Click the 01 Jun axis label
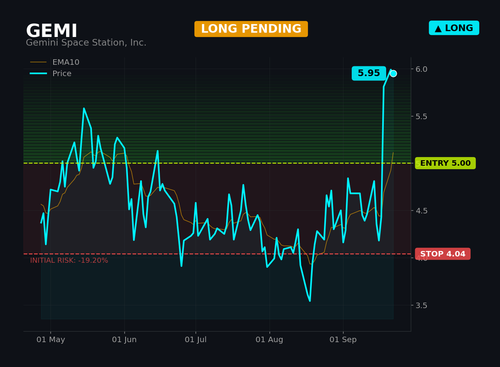 (124, 340)
